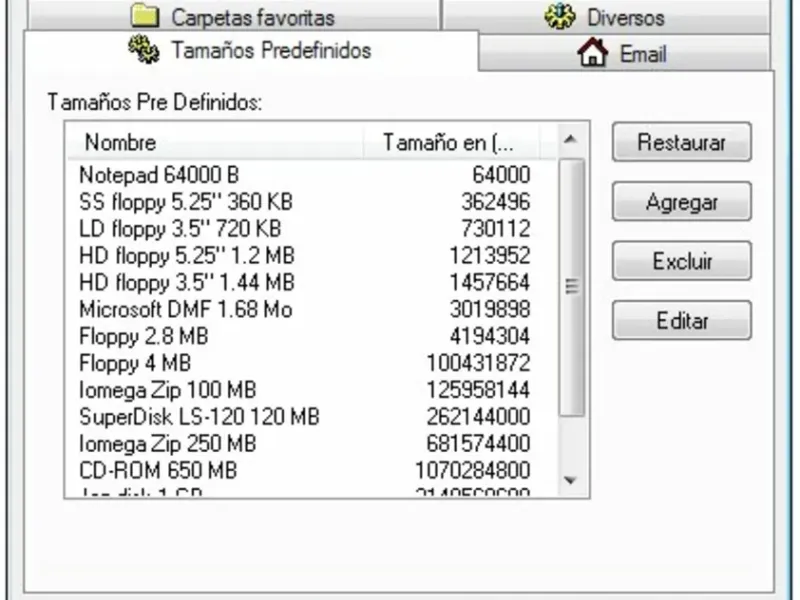The image size is (800, 600).
Task: Sort list by the Nombre column header
Action: click(120, 143)
